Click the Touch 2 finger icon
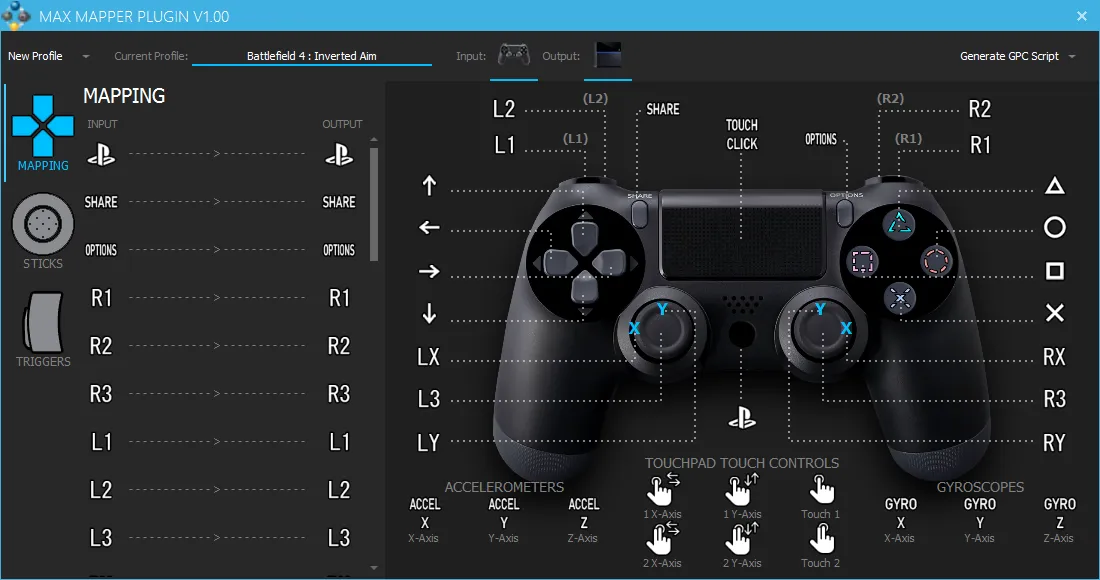Screen dimensions: 1100x580 [x=821, y=539]
